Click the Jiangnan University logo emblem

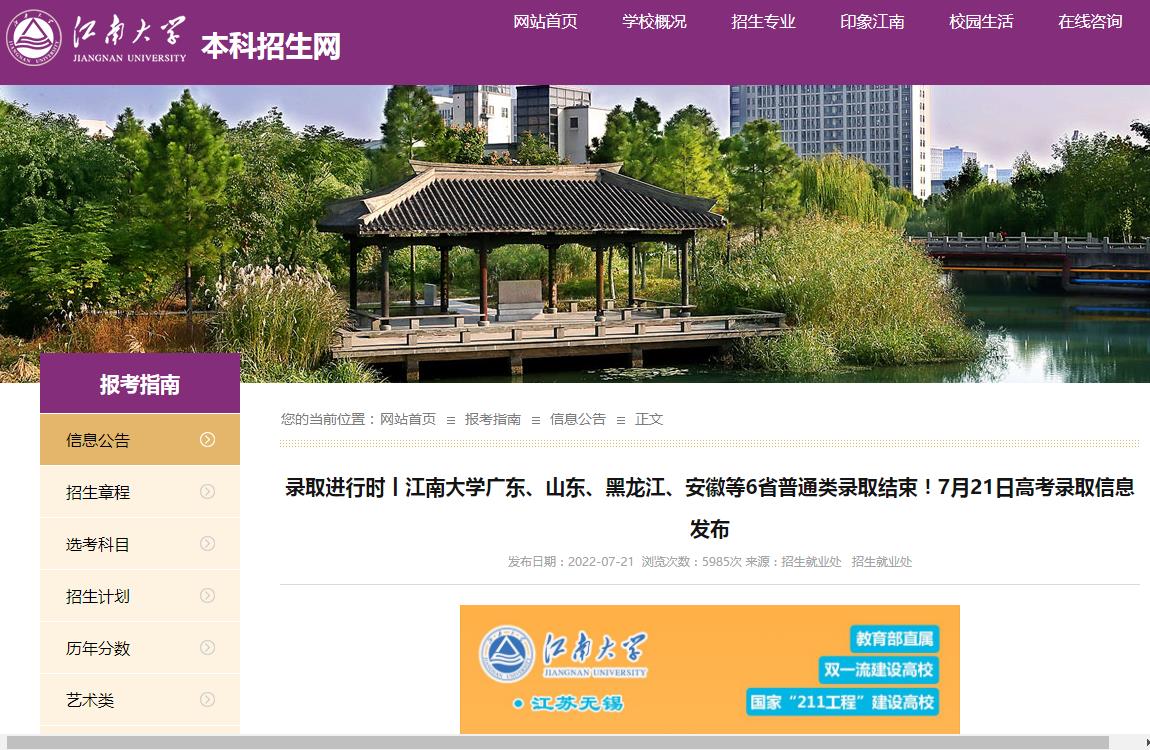pyautogui.click(x=34, y=38)
